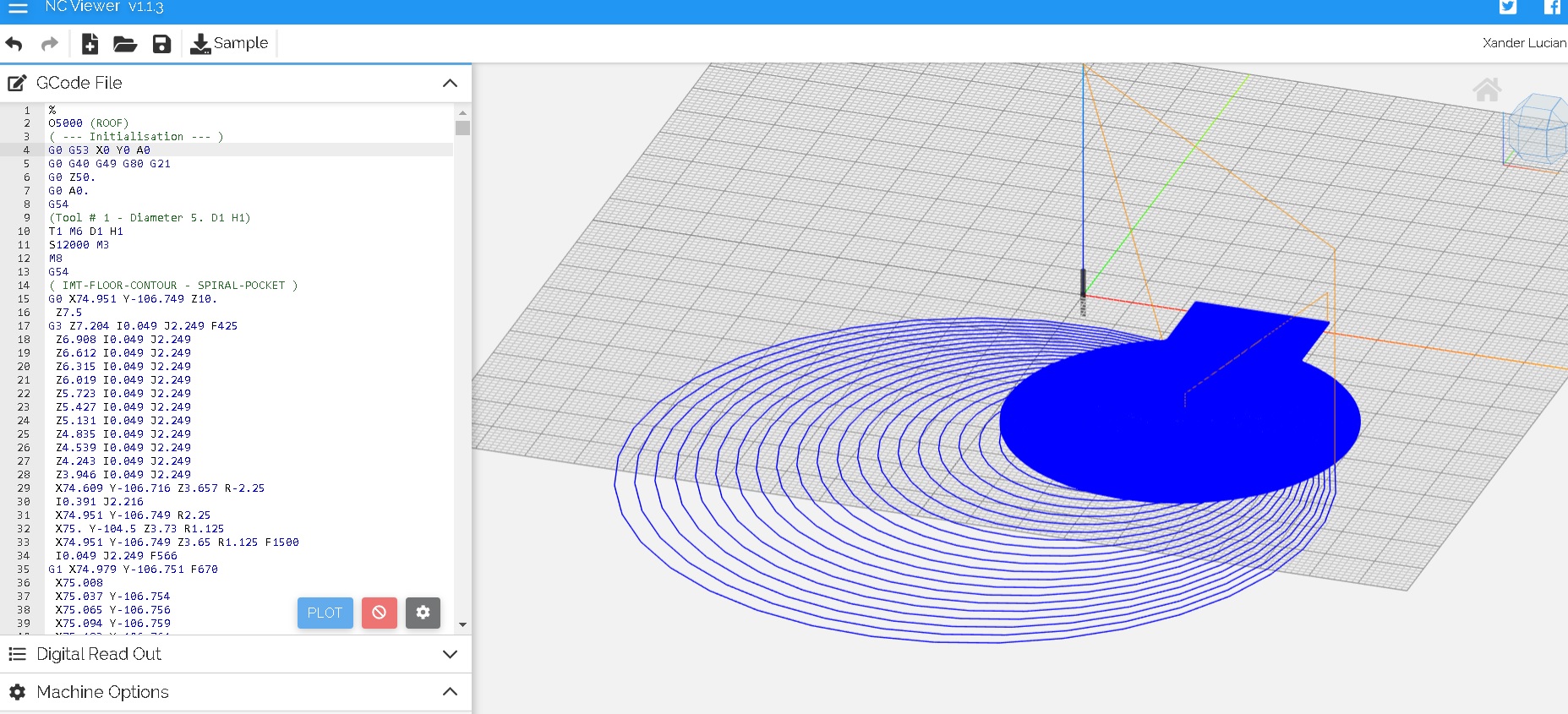This screenshot has height=714, width=1568.
Task: Click the PLOT button
Action: tap(325, 613)
